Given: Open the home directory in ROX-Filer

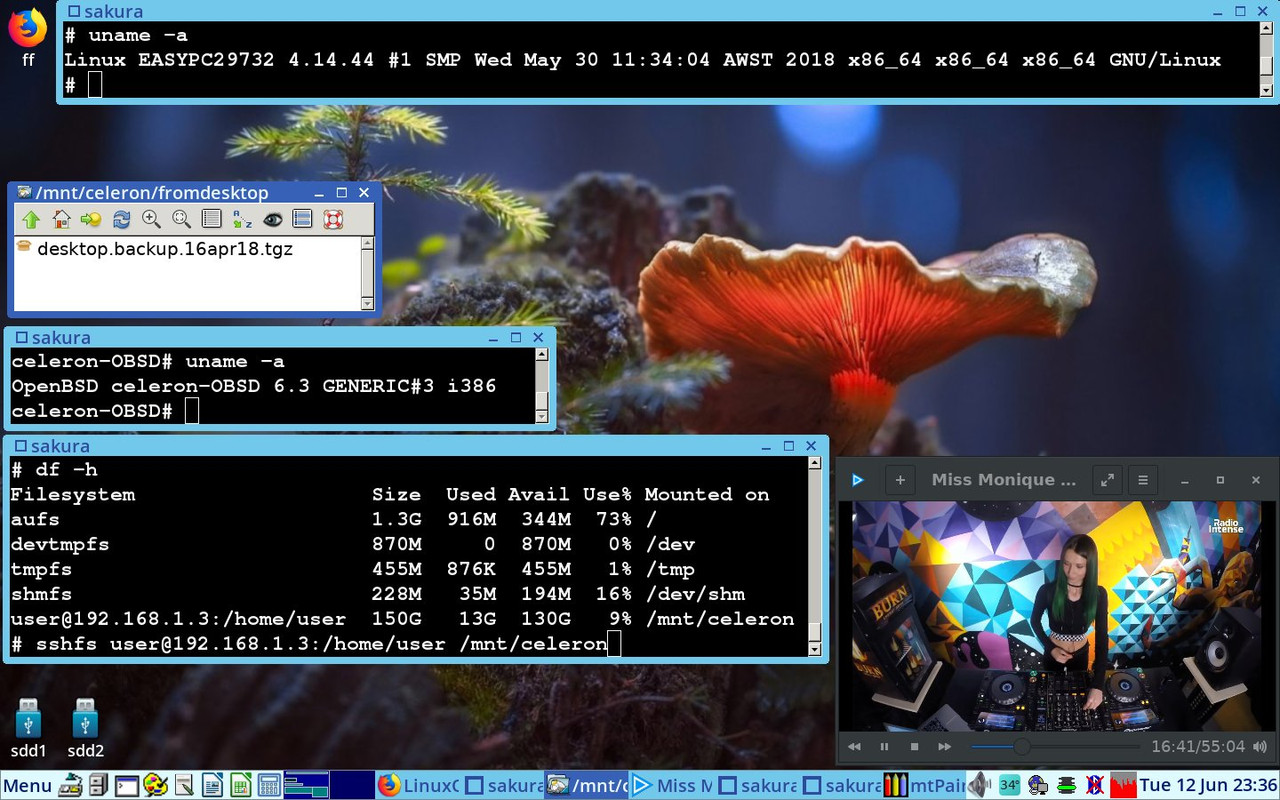Looking at the screenshot, I should 61,219.
